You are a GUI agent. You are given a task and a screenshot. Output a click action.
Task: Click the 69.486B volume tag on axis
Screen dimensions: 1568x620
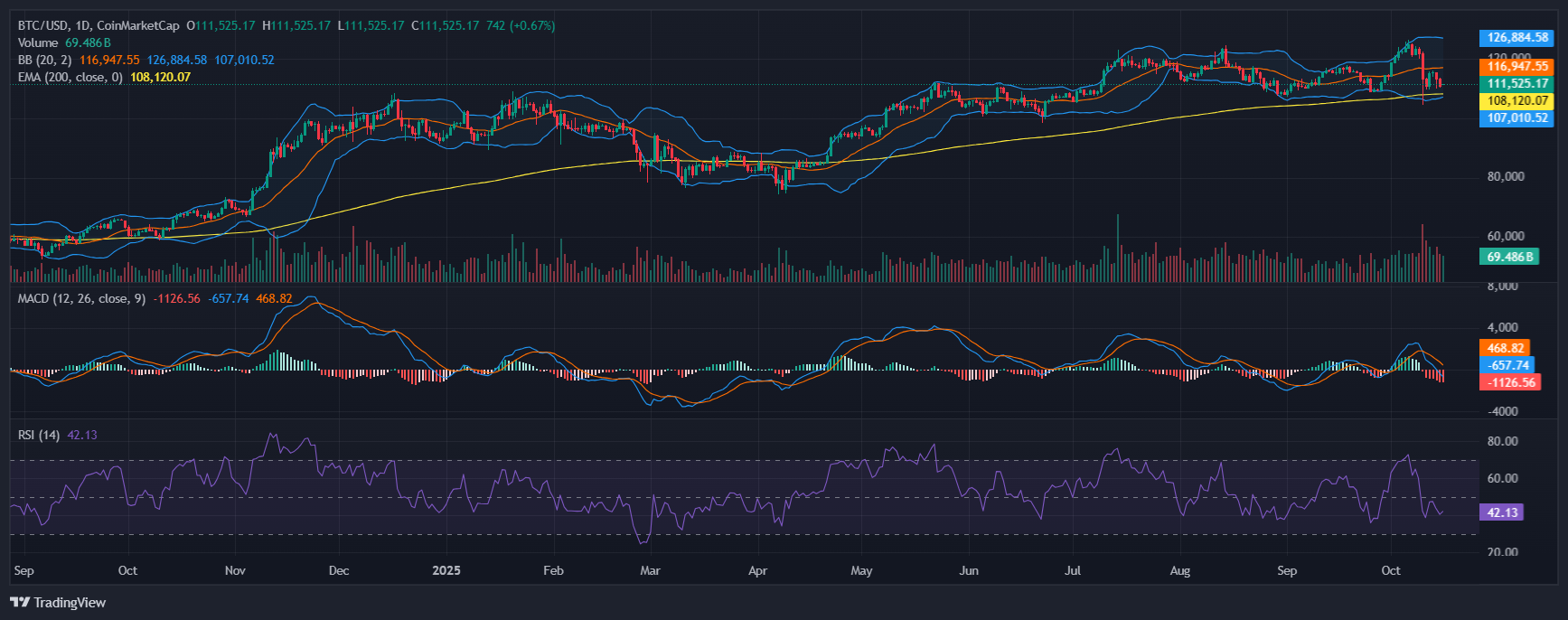[x=1509, y=257]
